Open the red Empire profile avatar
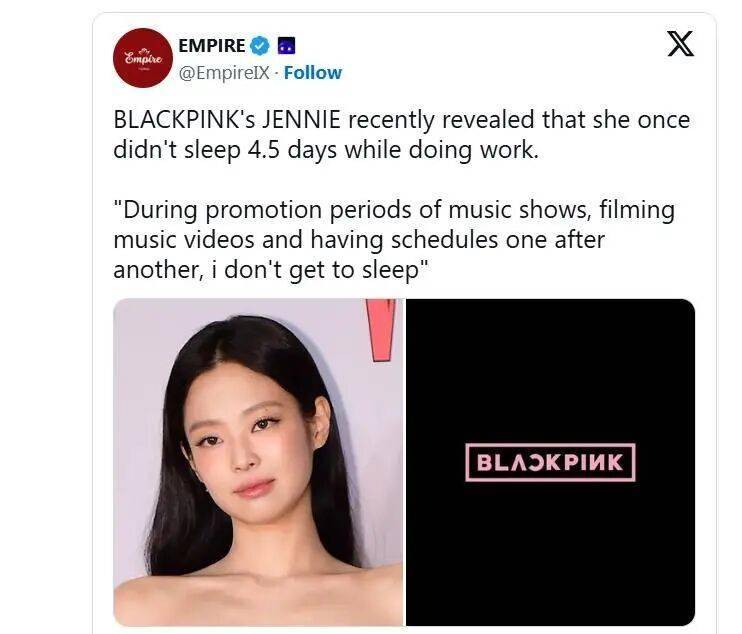This screenshot has height=634, width=742. (143, 58)
